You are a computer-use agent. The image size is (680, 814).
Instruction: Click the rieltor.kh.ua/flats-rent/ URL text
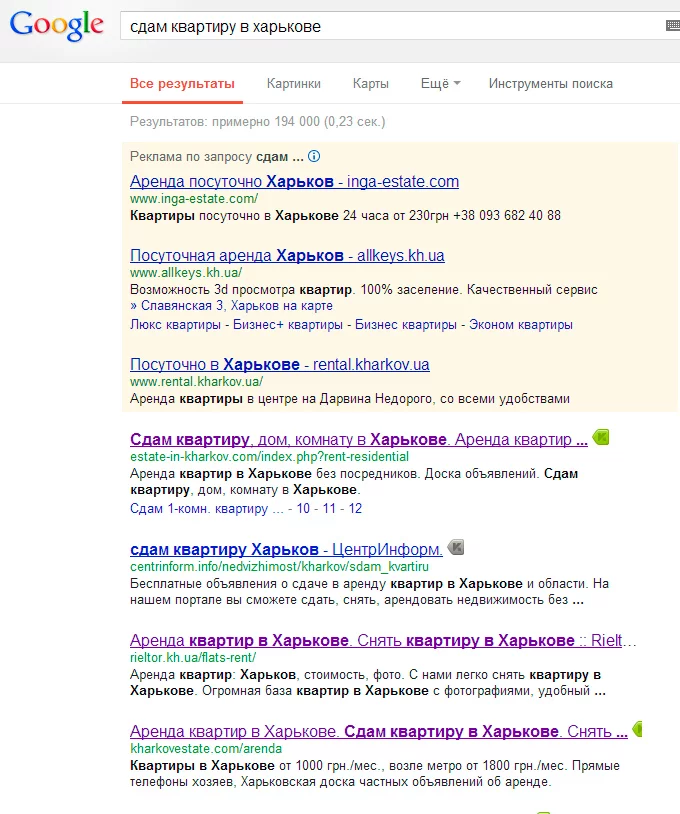tap(193, 657)
